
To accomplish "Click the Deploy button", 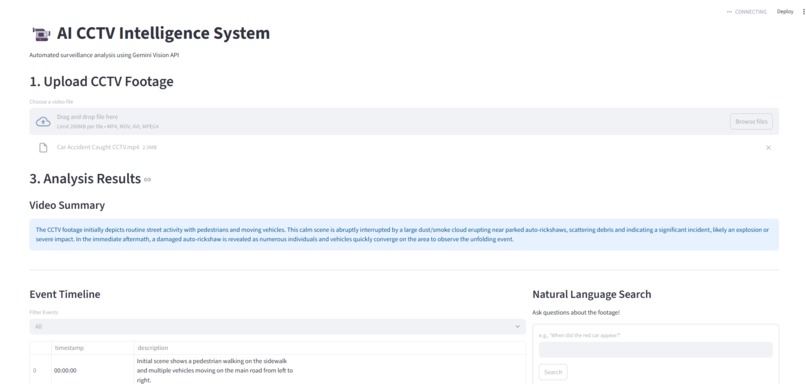I will click(785, 11).
